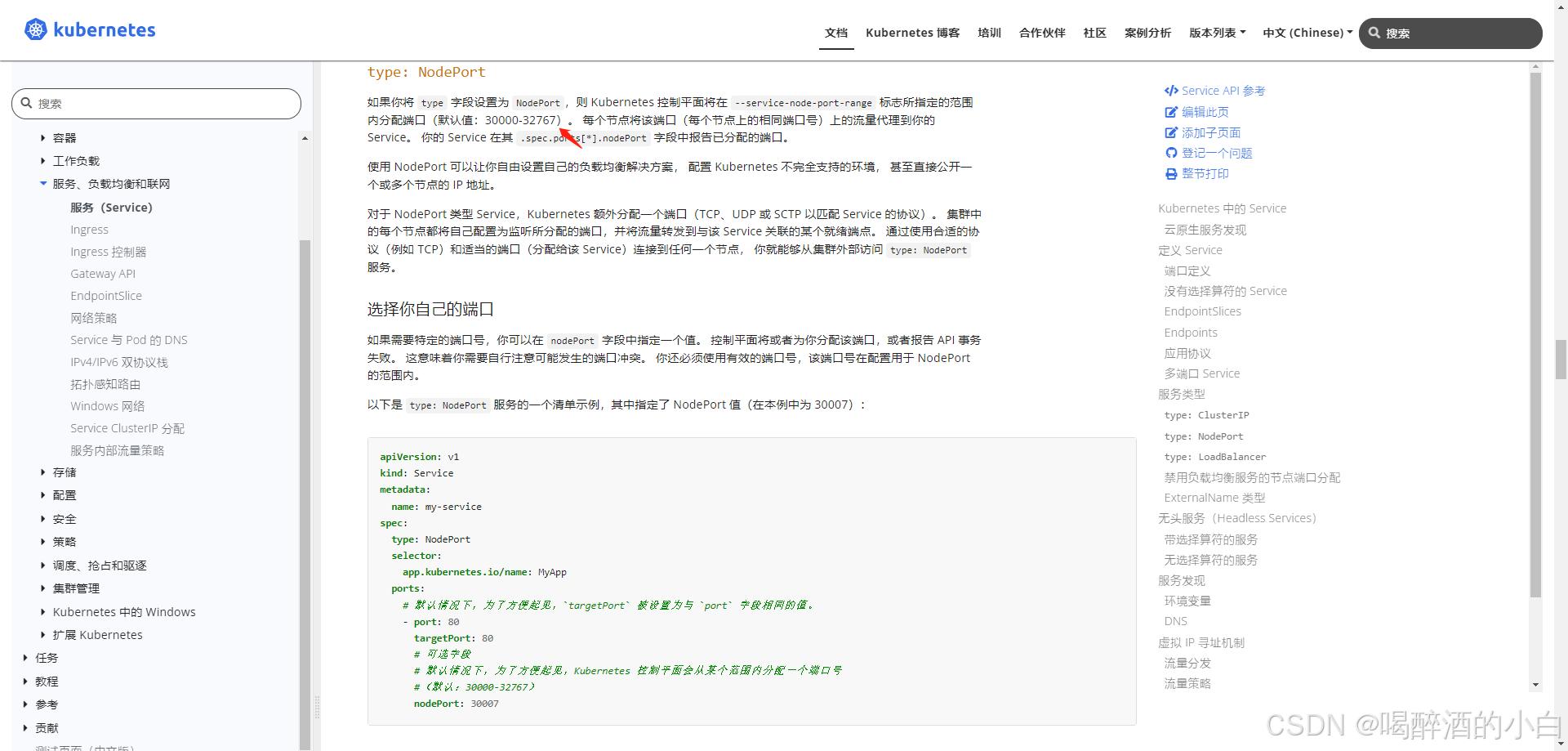The height and width of the screenshot is (751, 1568).
Task: Open the 服务内部流量策略 page
Action: click(118, 450)
